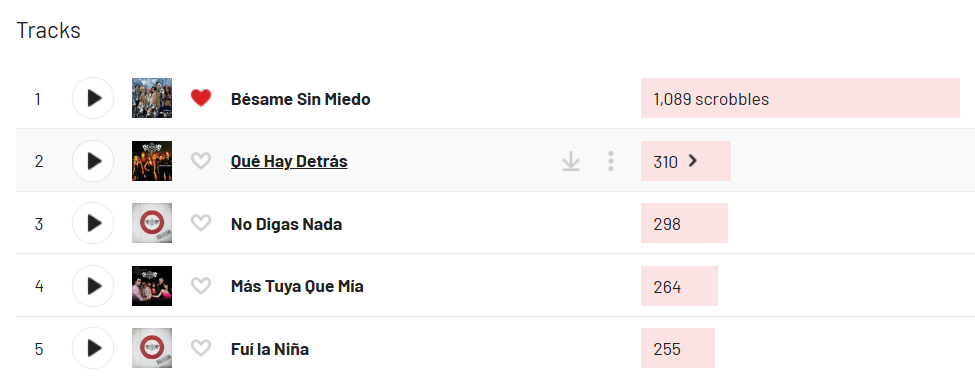Expand the 310 scrobbles chevron

[x=693, y=161]
